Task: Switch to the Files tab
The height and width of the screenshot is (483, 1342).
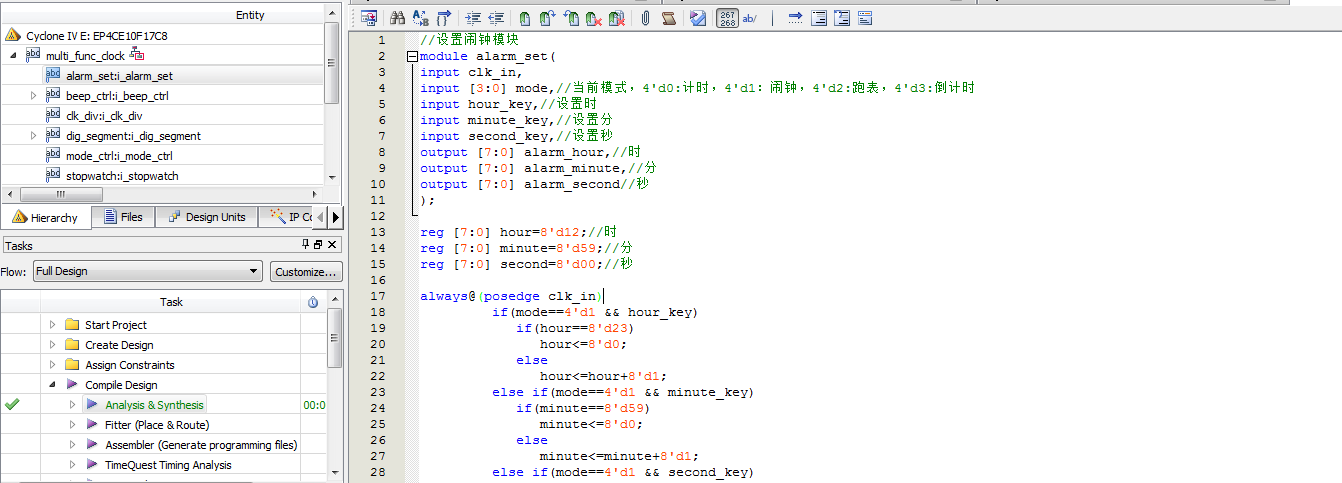Action: [x=122, y=217]
